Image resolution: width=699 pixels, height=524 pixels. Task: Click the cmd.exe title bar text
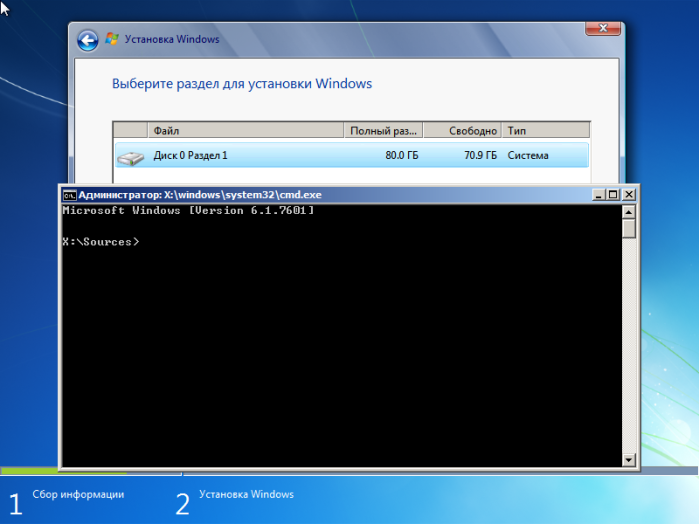click(x=200, y=195)
